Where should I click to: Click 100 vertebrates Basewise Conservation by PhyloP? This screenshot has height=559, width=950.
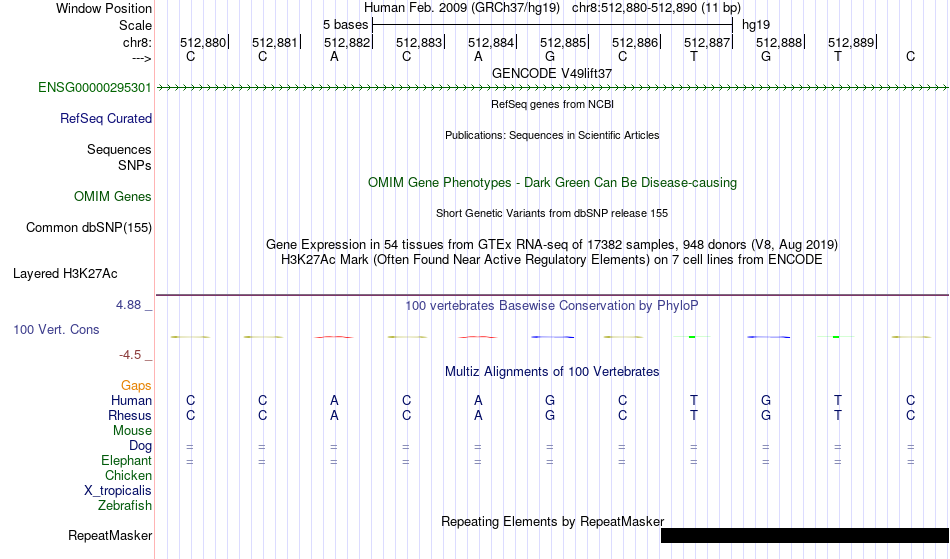point(552,306)
